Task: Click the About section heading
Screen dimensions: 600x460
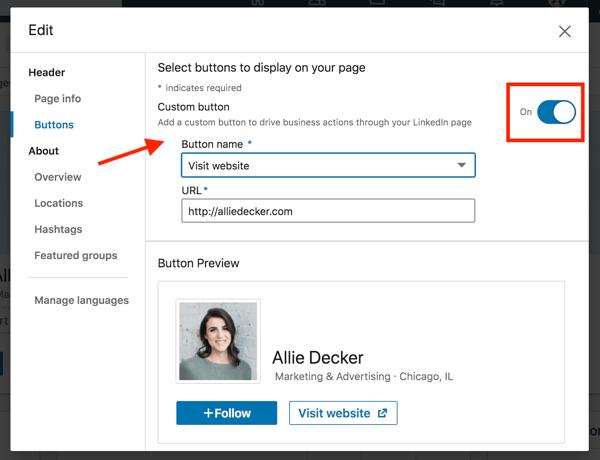Action: (44, 151)
